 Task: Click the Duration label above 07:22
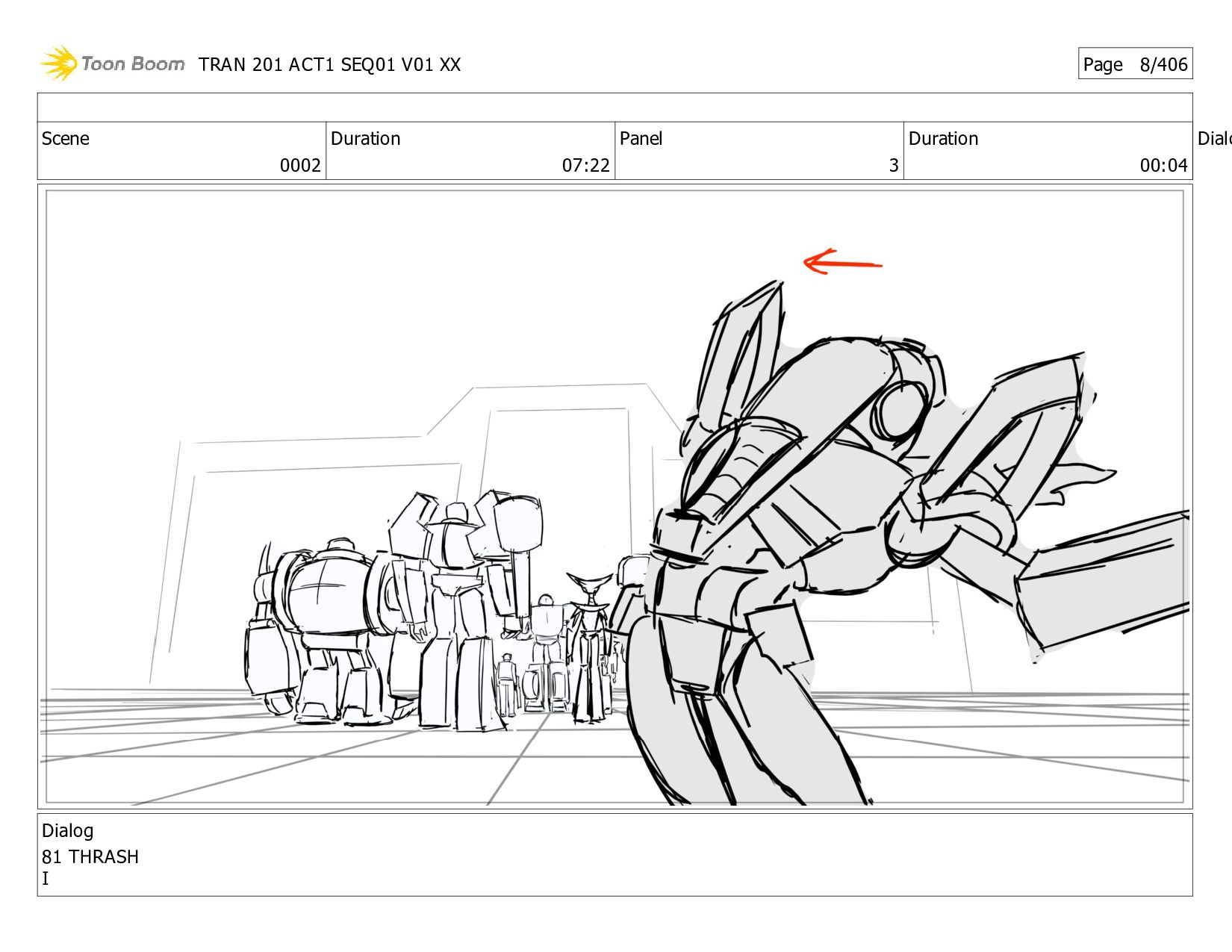[366, 139]
